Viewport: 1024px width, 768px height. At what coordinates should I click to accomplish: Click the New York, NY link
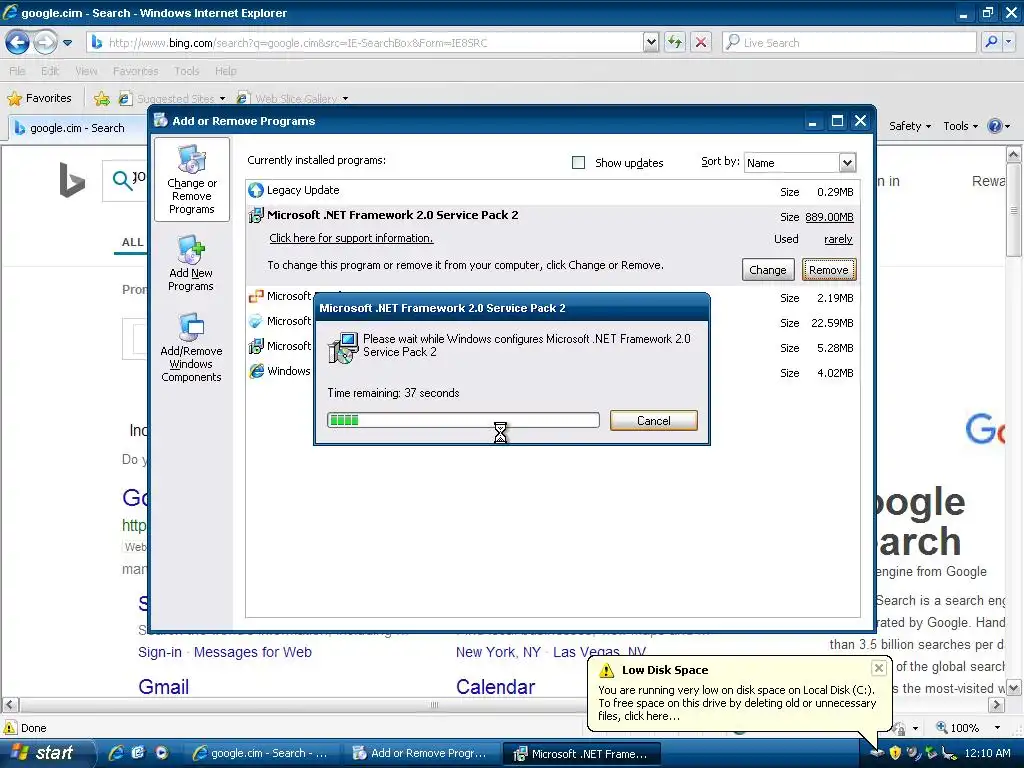pos(498,652)
